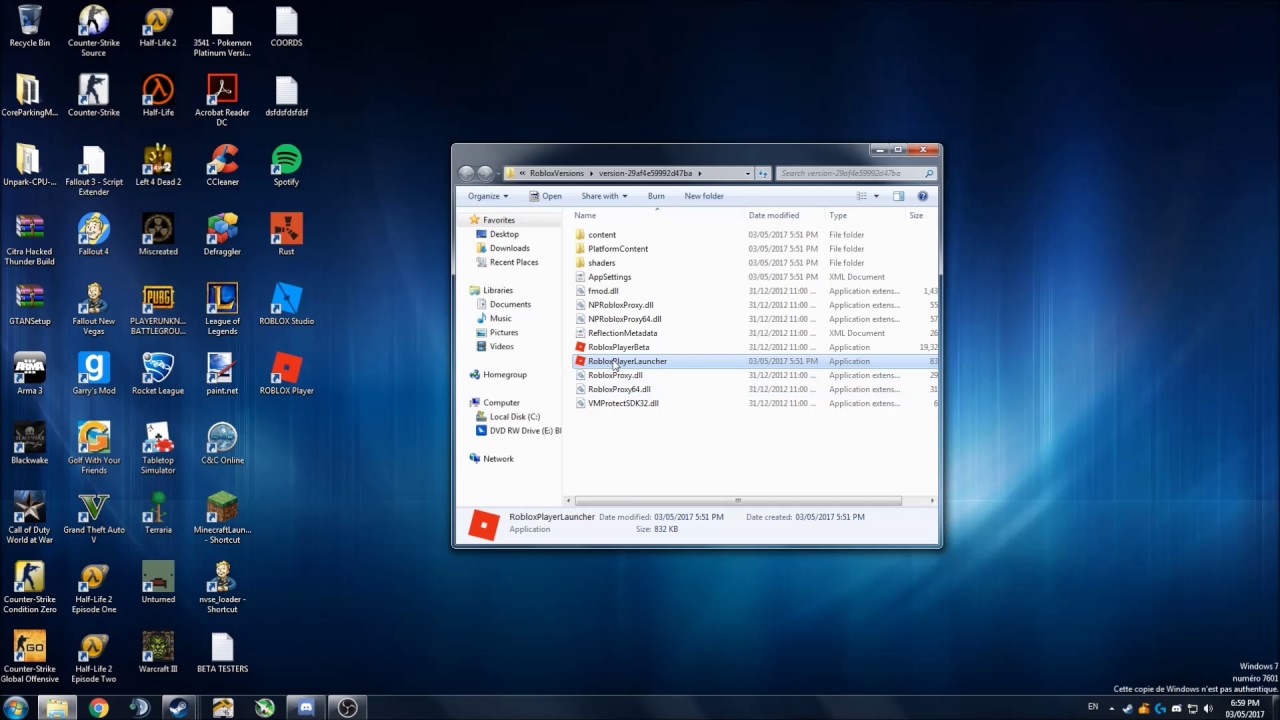Image resolution: width=1280 pixels, height=720 pixels.
Task: Click Explorer back navigation arrow
Action: (467, 173)
